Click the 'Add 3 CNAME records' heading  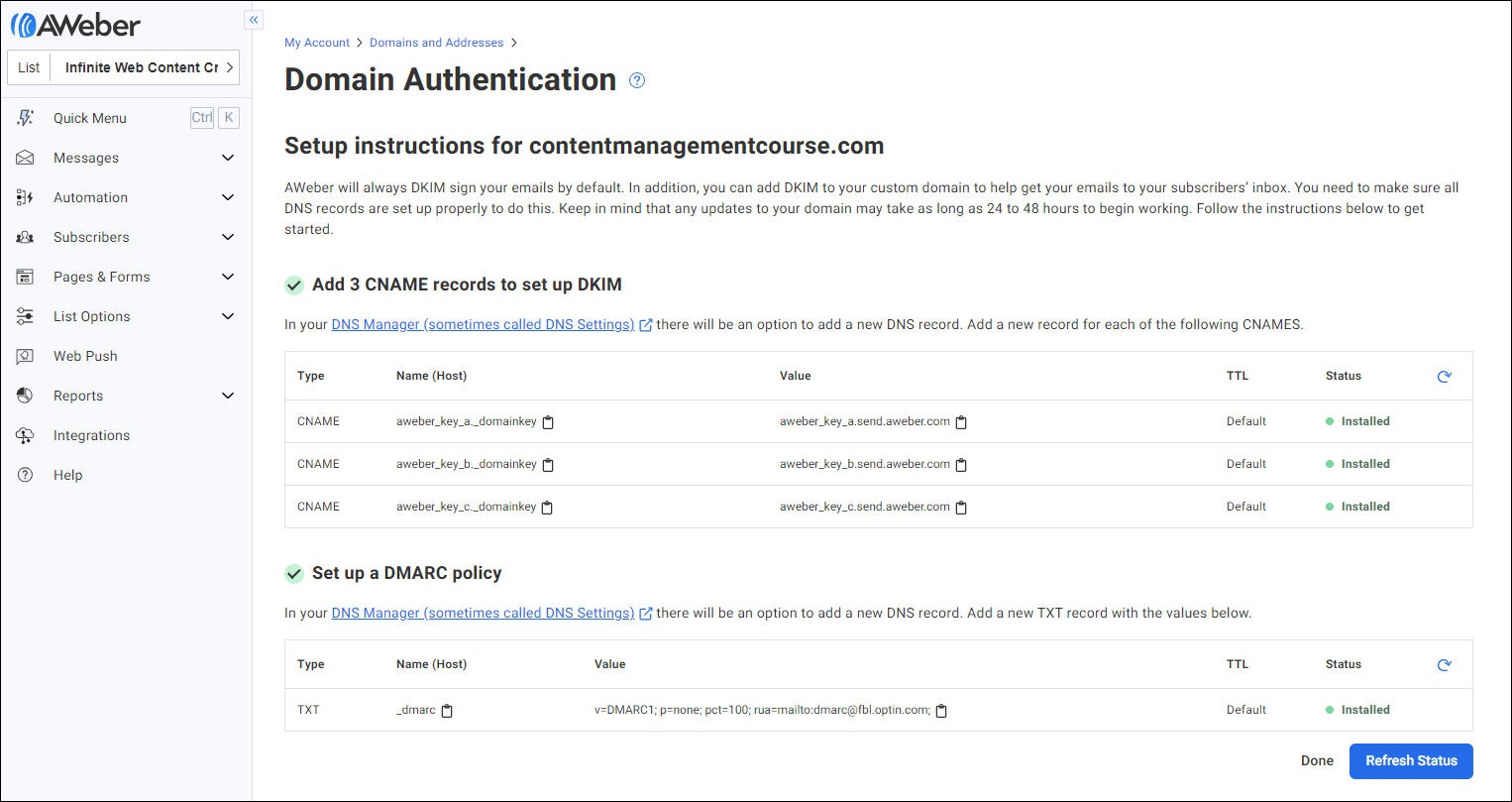coord(467,285)
